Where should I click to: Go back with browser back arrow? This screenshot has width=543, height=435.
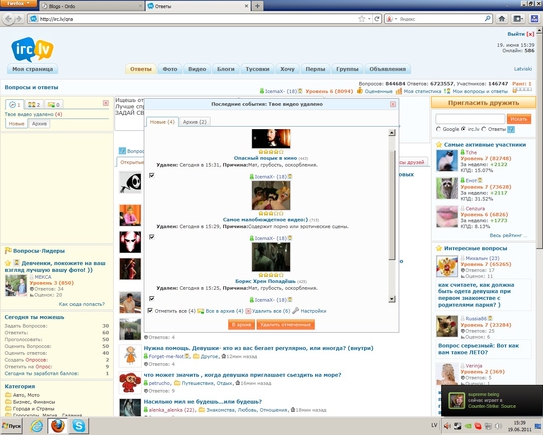(8, 19)
